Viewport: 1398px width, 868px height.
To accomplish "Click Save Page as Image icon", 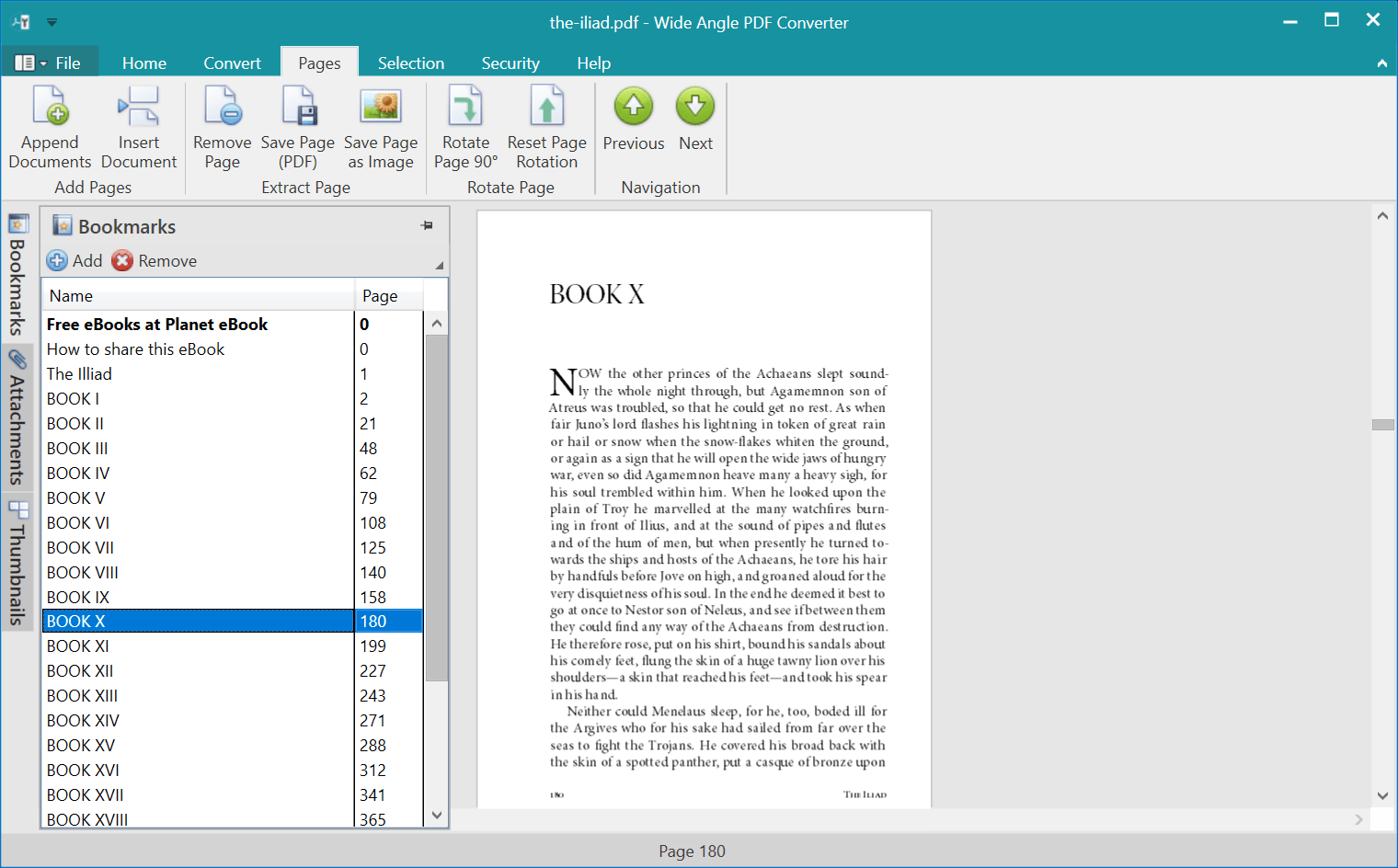I will click(x=381, y=106).
